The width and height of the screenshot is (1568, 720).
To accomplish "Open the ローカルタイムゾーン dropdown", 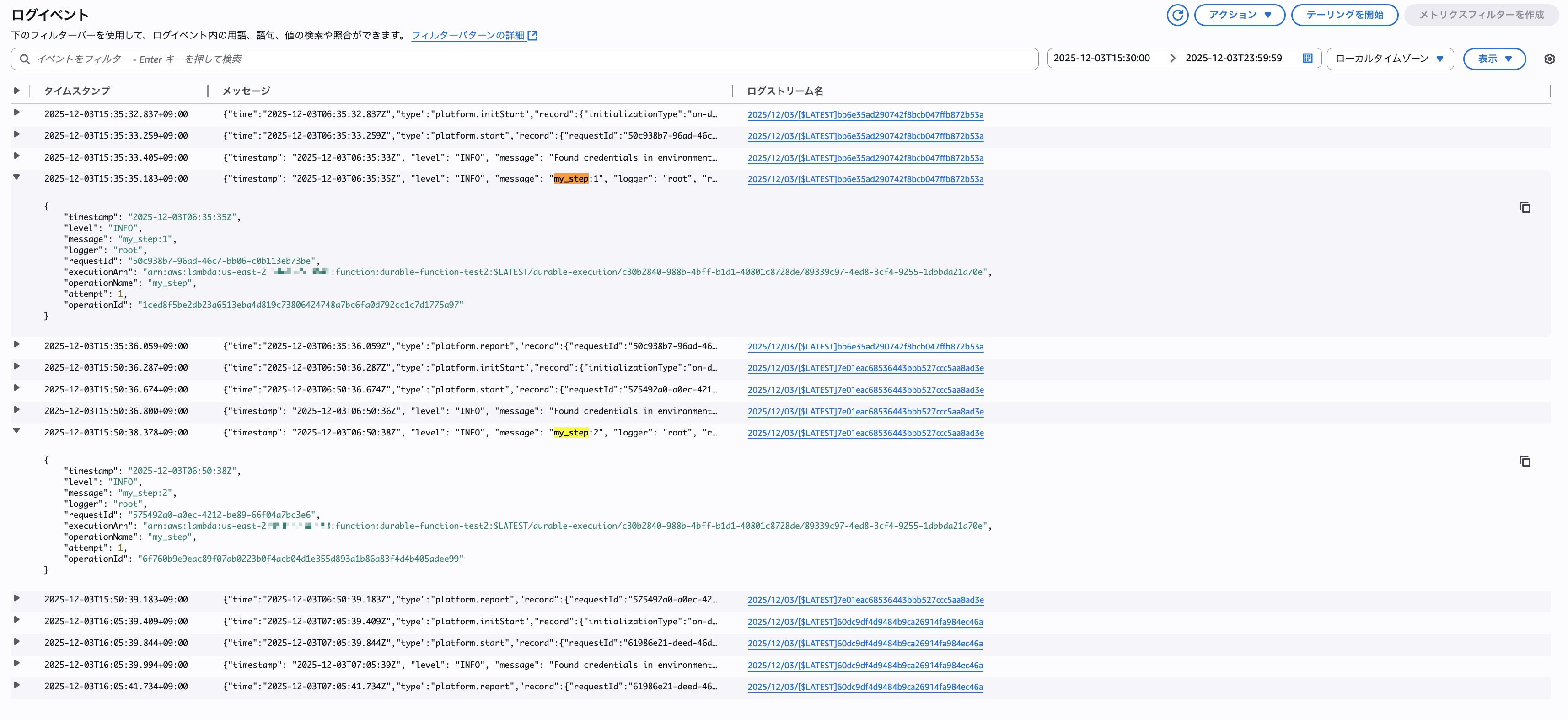I will click(x=1390, y=59).
